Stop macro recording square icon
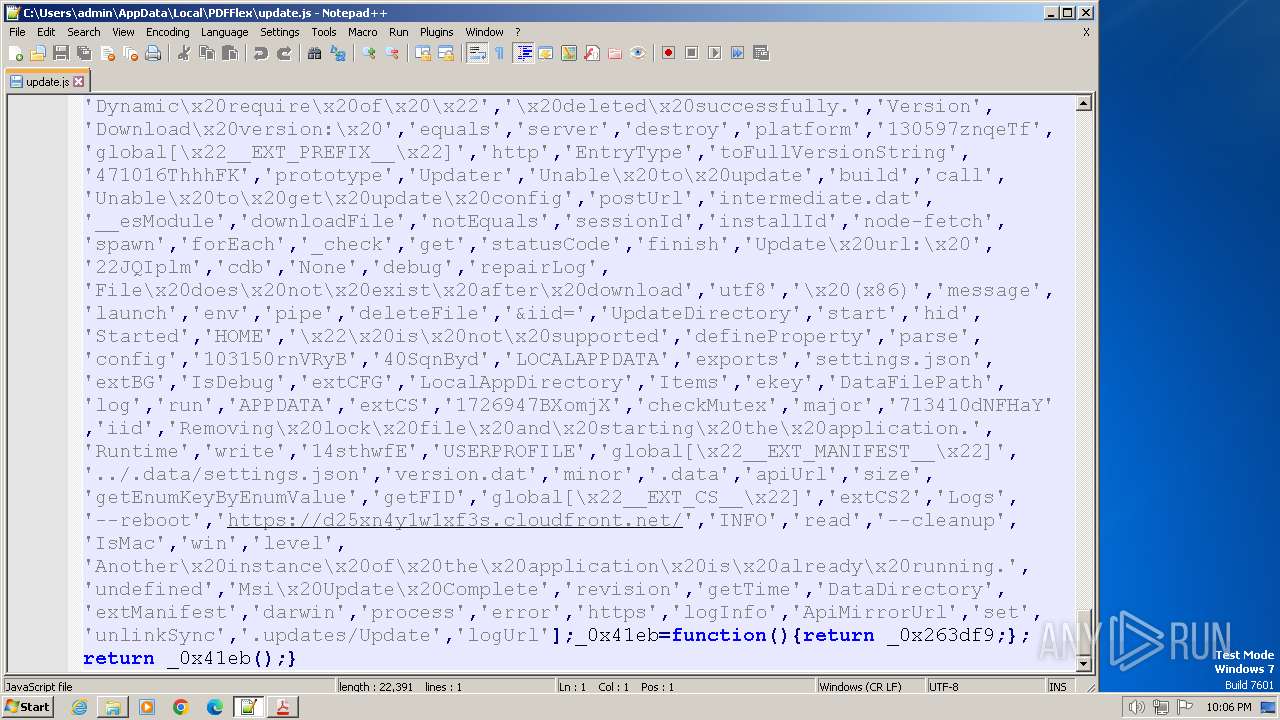The height and width of the screenshot is (720, 1280). pyautogui.click(x=691, y=53)
